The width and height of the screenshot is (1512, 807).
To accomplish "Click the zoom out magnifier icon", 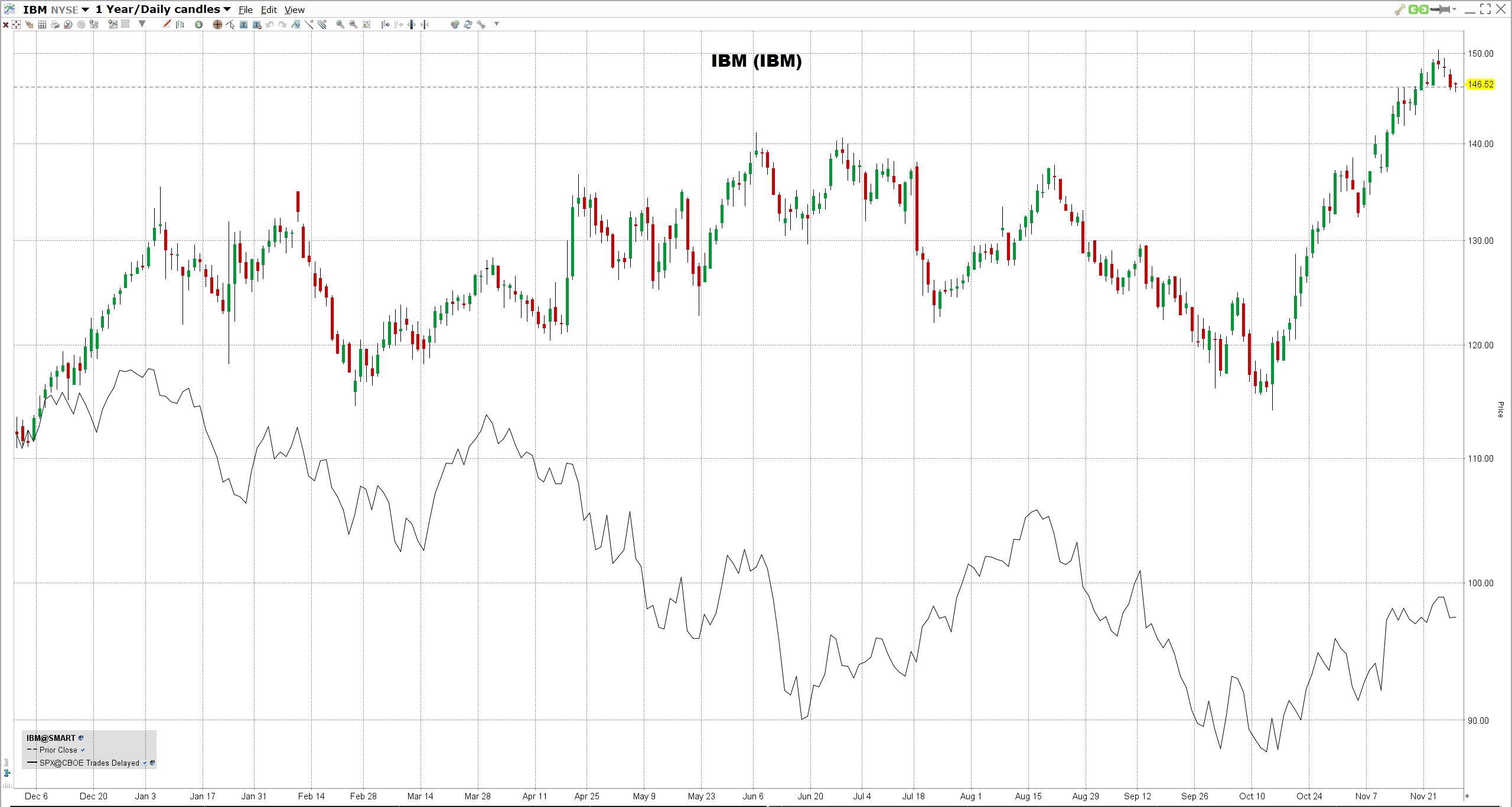I will point(353,24).
